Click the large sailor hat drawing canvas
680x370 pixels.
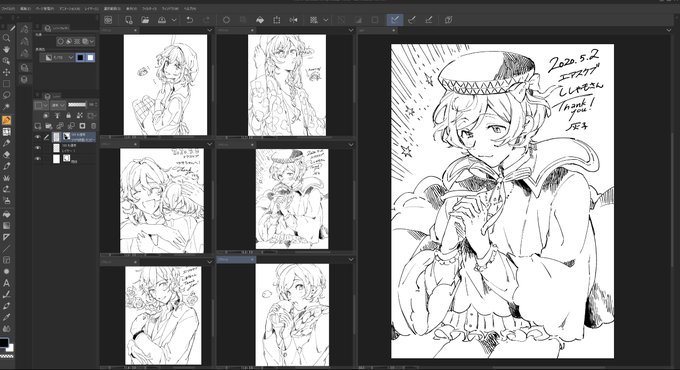coord(502,201)
